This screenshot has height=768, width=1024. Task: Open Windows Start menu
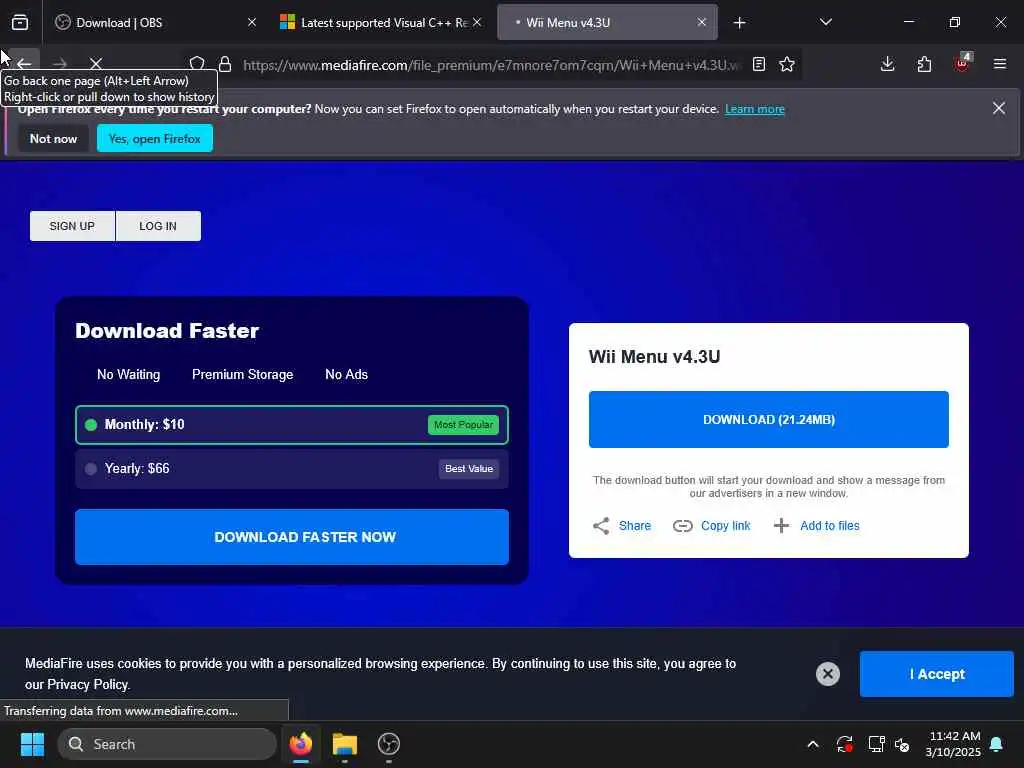point(32,744)
